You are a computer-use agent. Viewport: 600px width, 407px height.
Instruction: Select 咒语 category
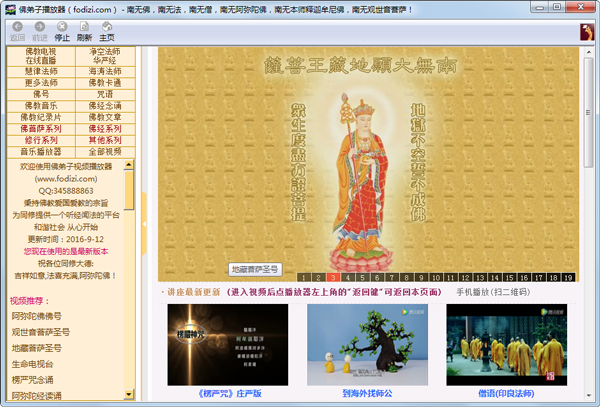coord(105,94)
